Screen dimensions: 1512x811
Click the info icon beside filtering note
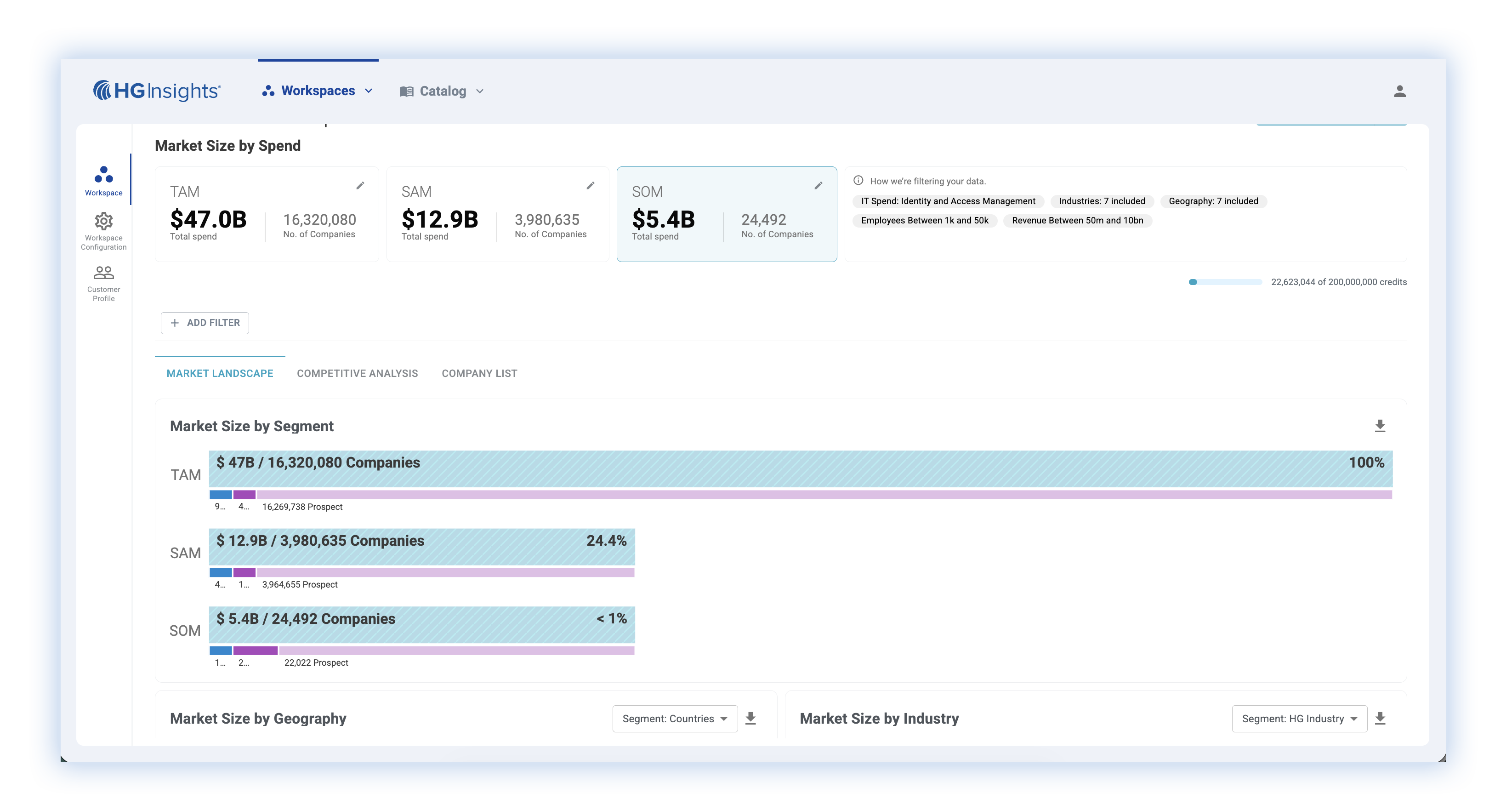[x=858, y=180]
